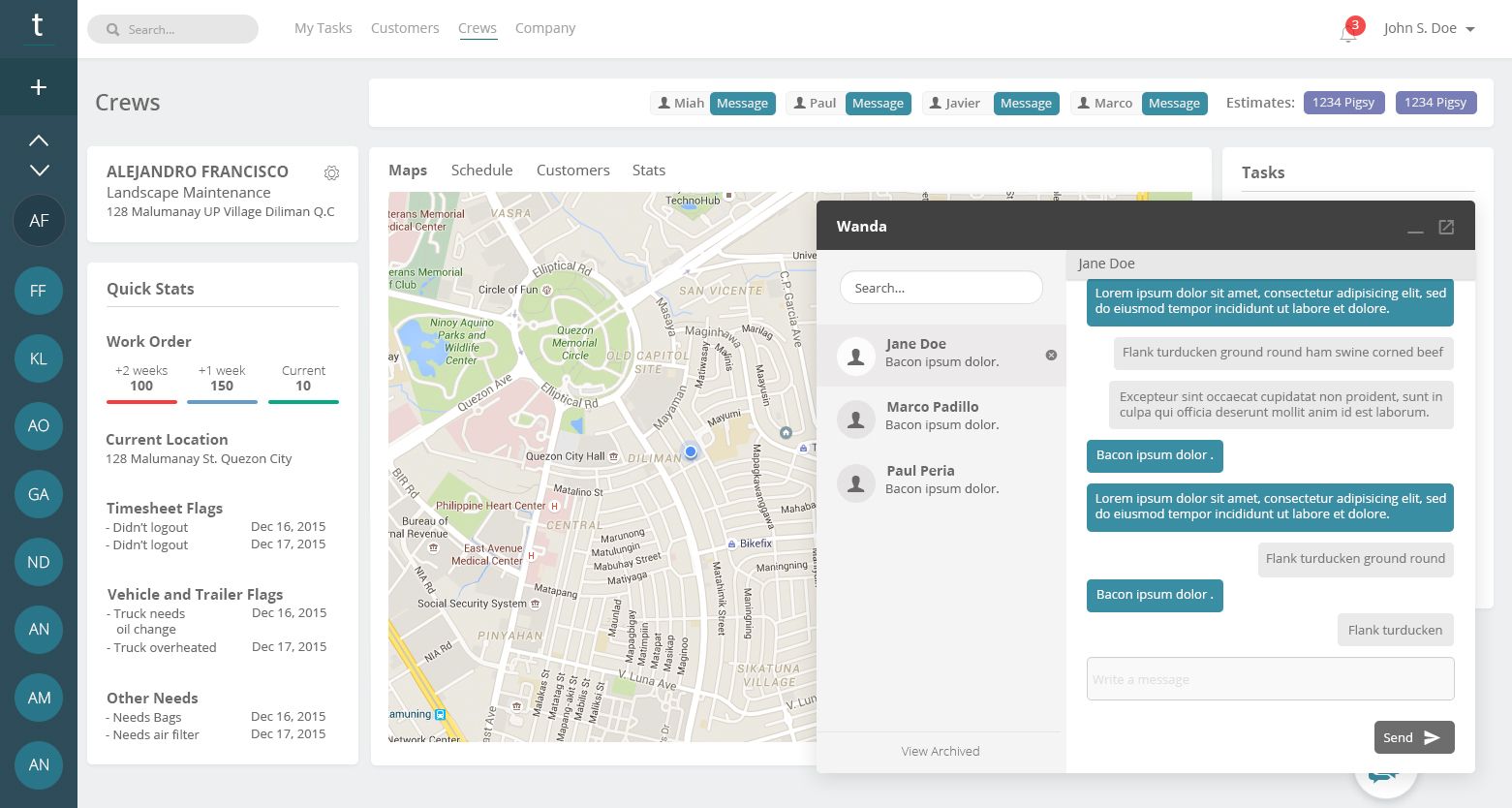Image resolution: width=1512 pixels, height=808 pixels.
Task: Click the Write a message field
Action: coord(1270,679)
